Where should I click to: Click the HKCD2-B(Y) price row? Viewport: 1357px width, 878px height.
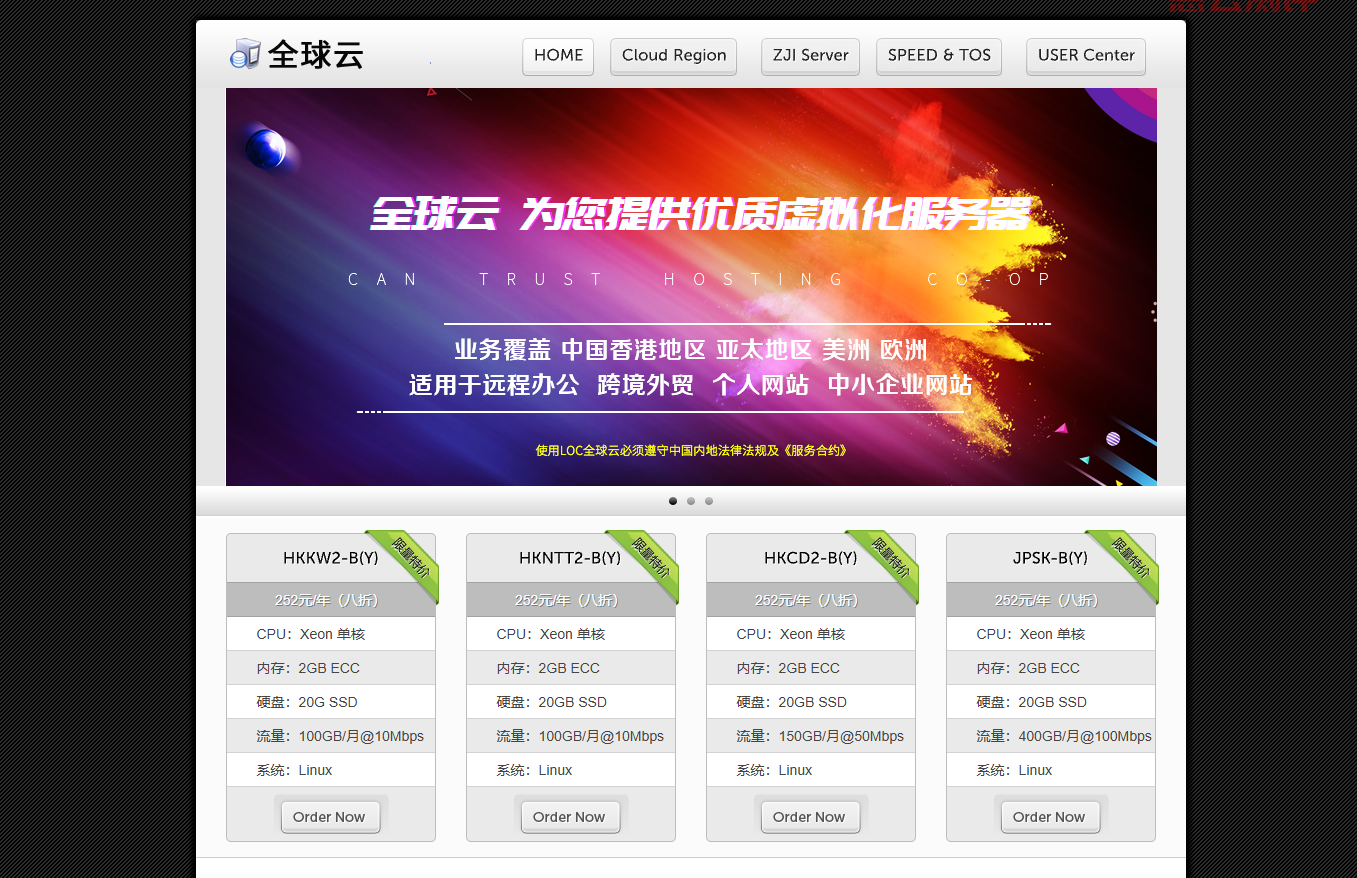(810, 600)
